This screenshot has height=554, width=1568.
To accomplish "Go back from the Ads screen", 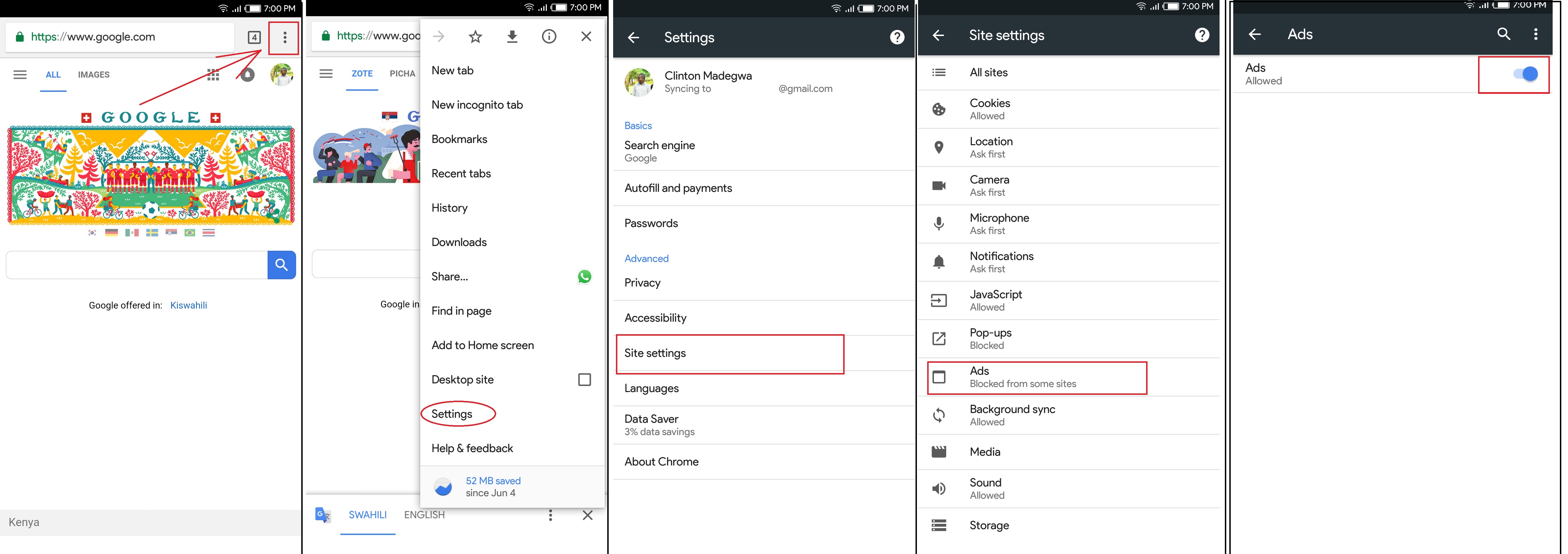I will pos(1255,34).
